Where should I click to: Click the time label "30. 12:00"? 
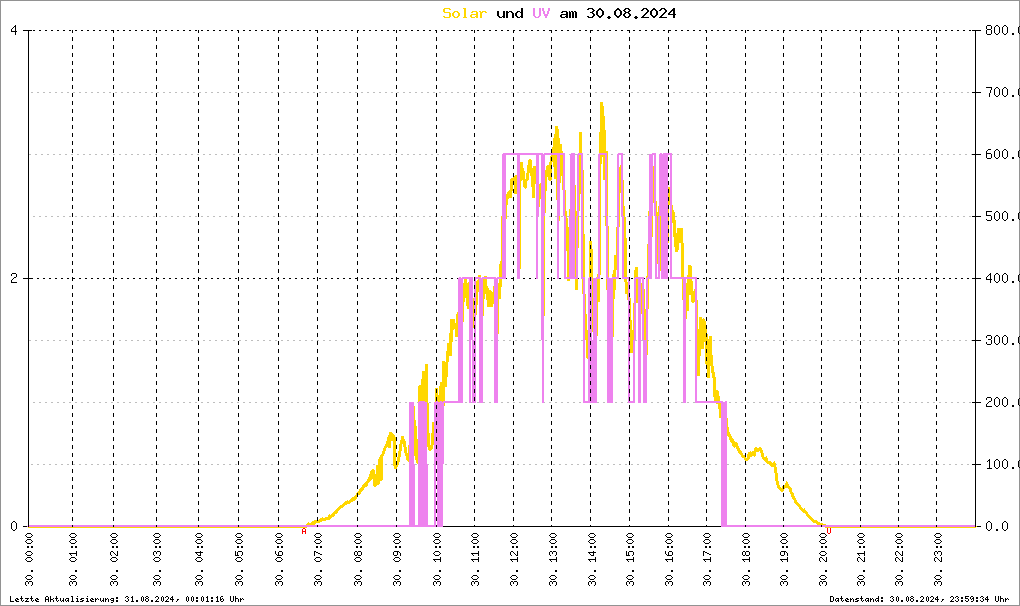click(515, 559)
